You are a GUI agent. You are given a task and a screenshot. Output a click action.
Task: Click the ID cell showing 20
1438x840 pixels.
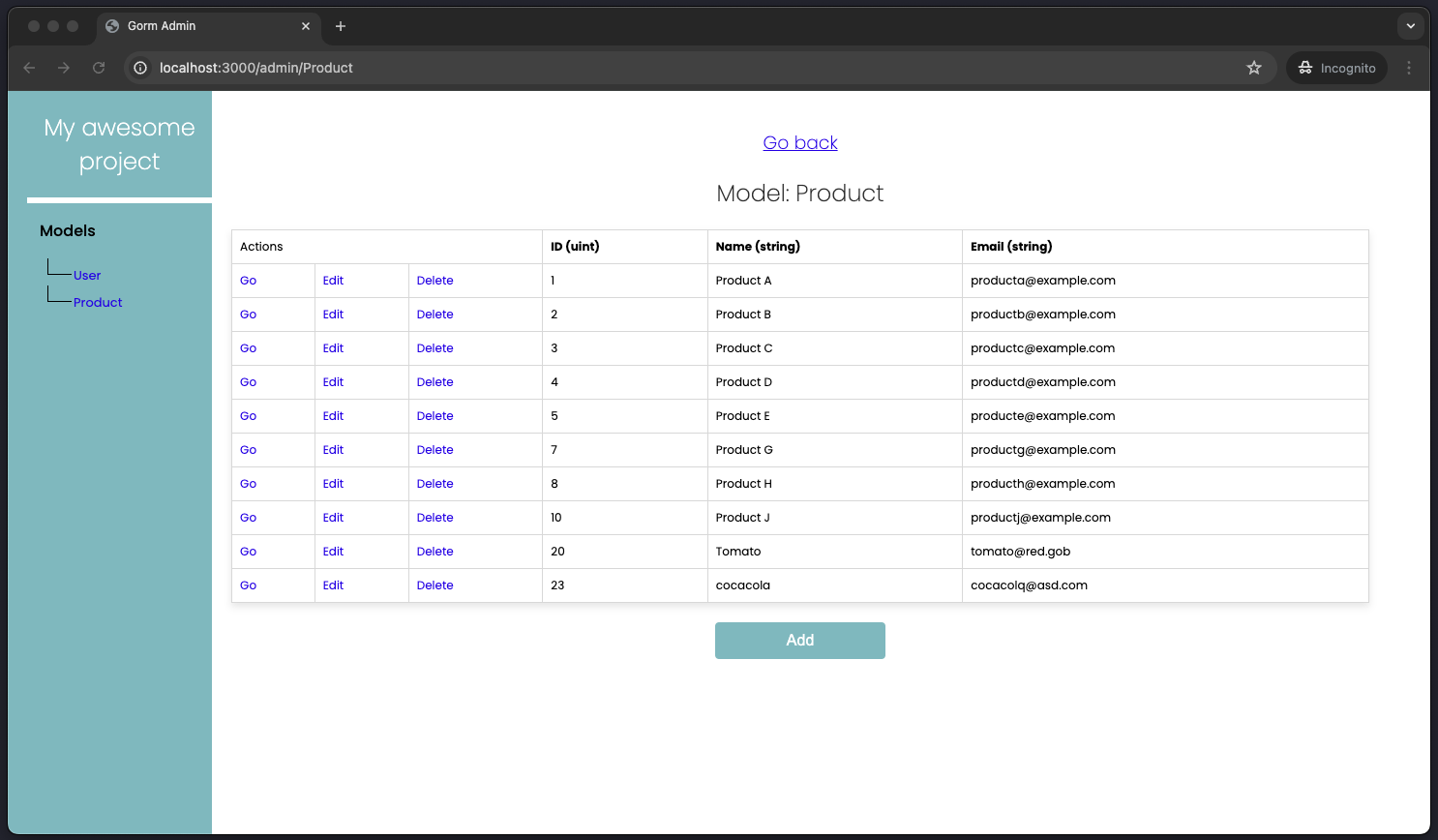point(625,552)
